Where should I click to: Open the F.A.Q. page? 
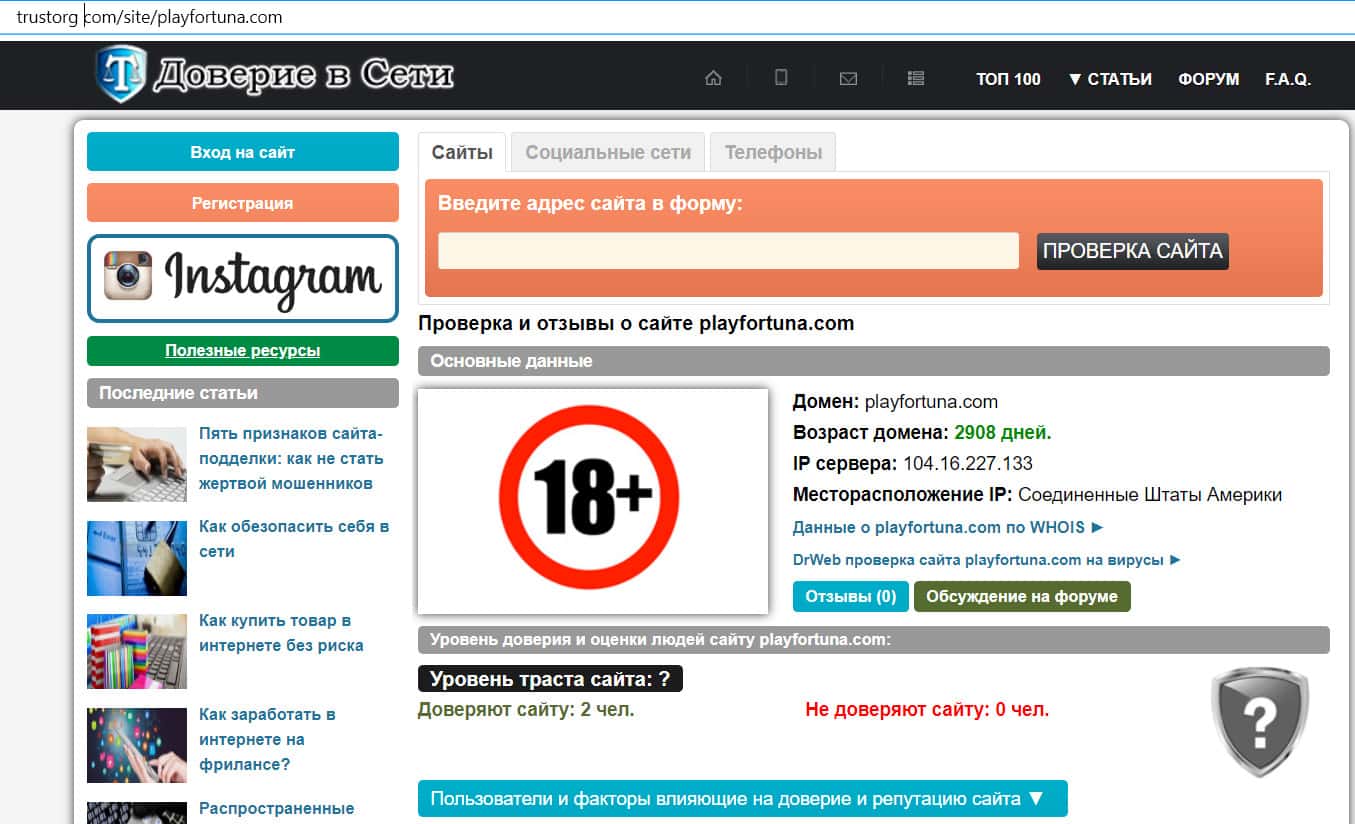pos(1288,79)
